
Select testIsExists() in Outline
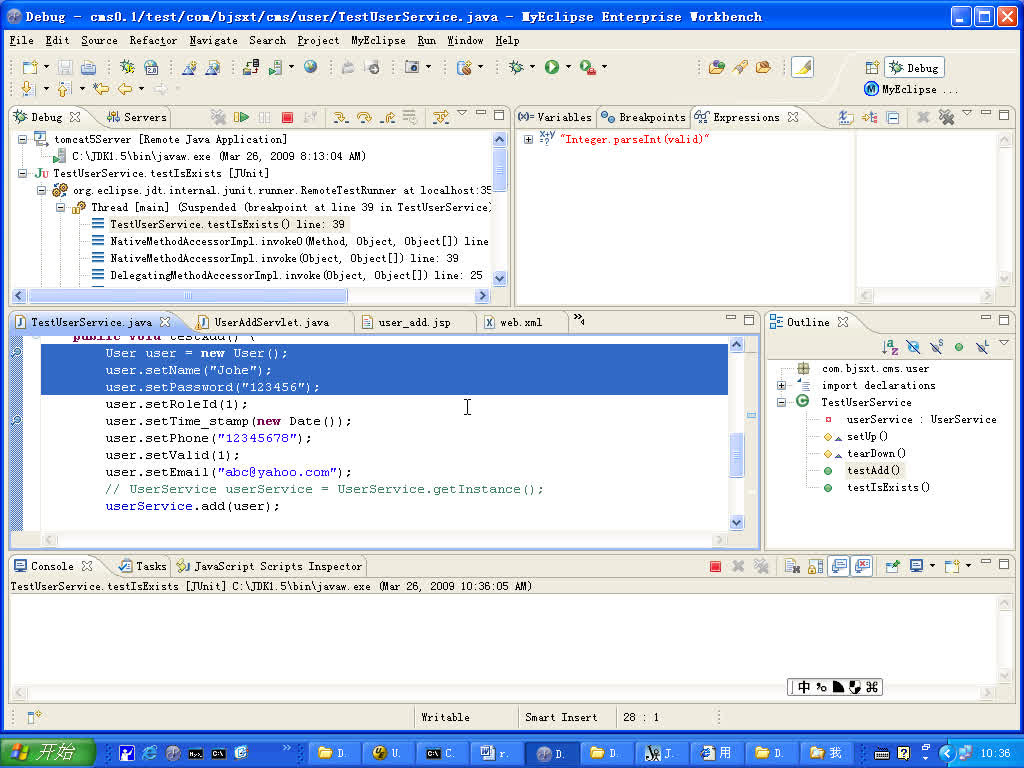coord(888,487)
